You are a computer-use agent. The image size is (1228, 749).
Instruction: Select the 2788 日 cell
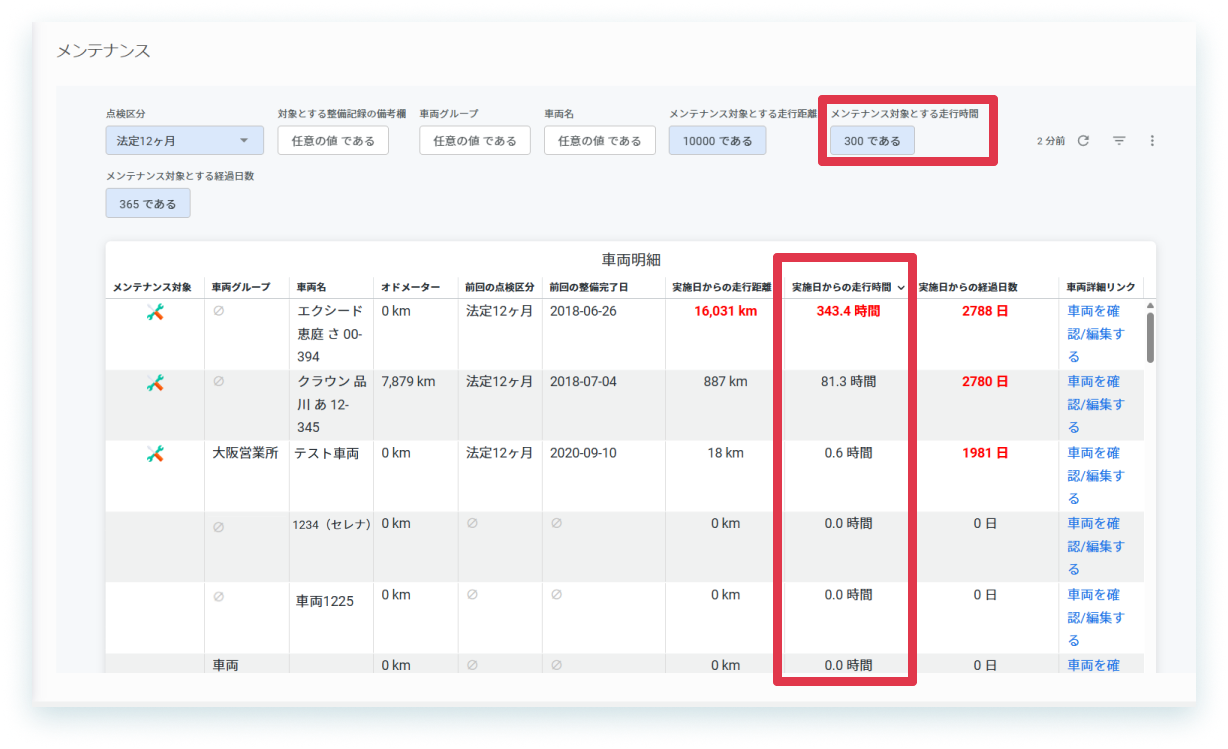click(x=985, y=311)
